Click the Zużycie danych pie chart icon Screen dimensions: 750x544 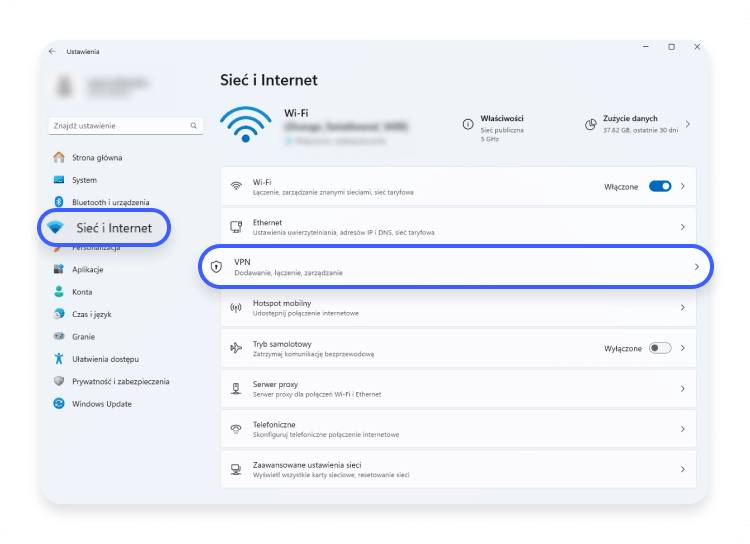tap(591, 124)
